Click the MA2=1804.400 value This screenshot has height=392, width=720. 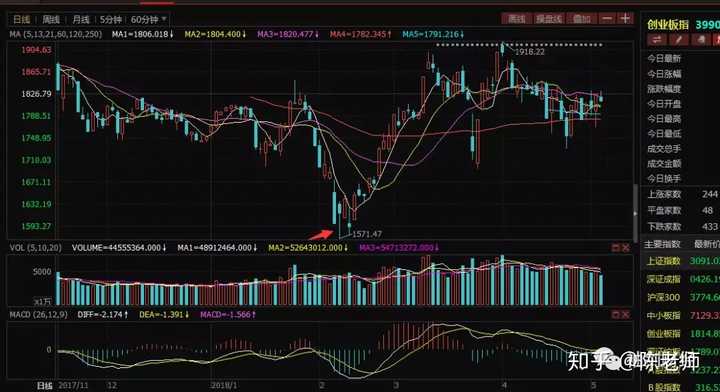pos(215,34)
